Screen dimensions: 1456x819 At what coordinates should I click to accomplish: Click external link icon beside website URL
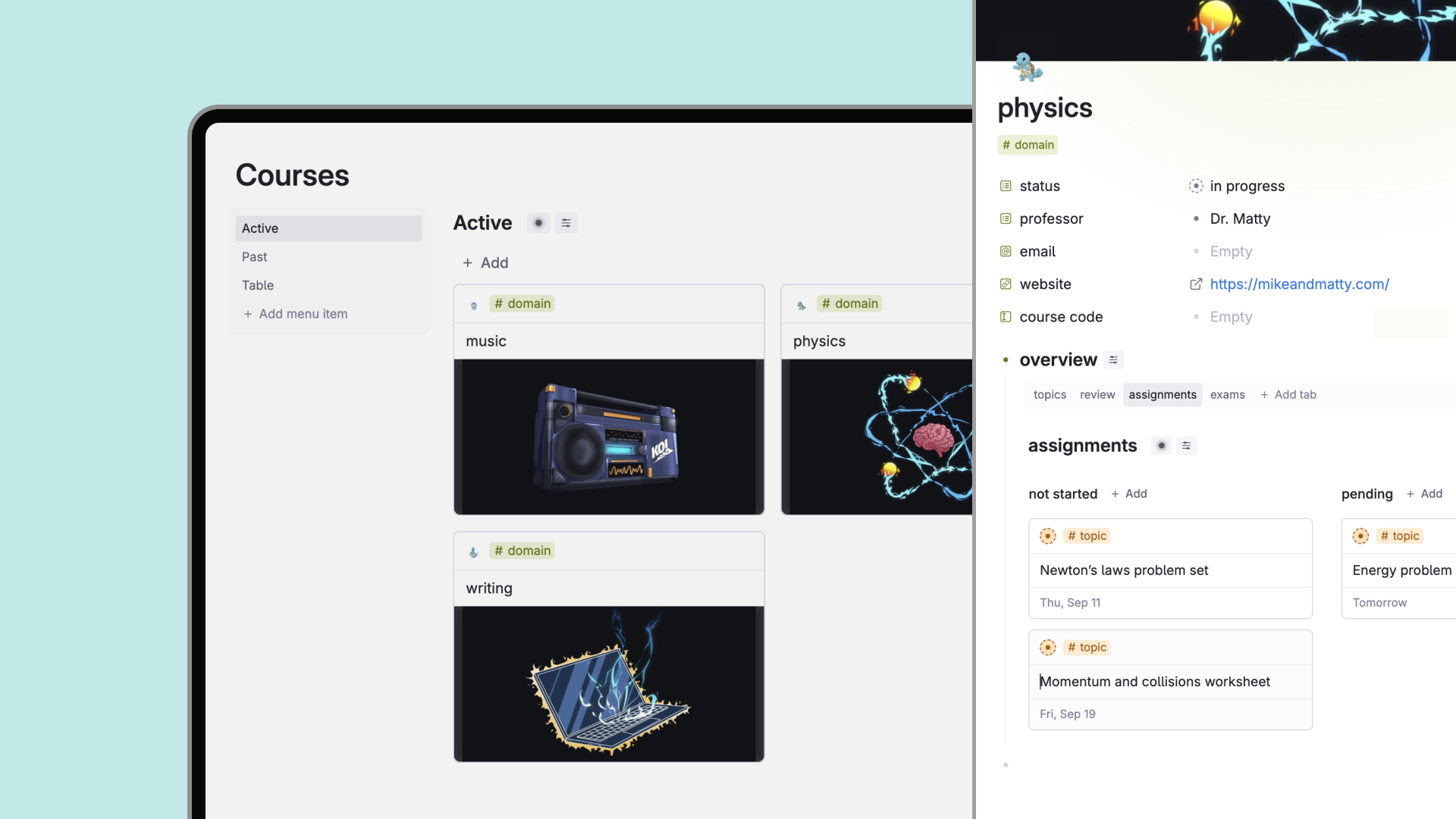pyautogui.click(x=1196, y=284)
